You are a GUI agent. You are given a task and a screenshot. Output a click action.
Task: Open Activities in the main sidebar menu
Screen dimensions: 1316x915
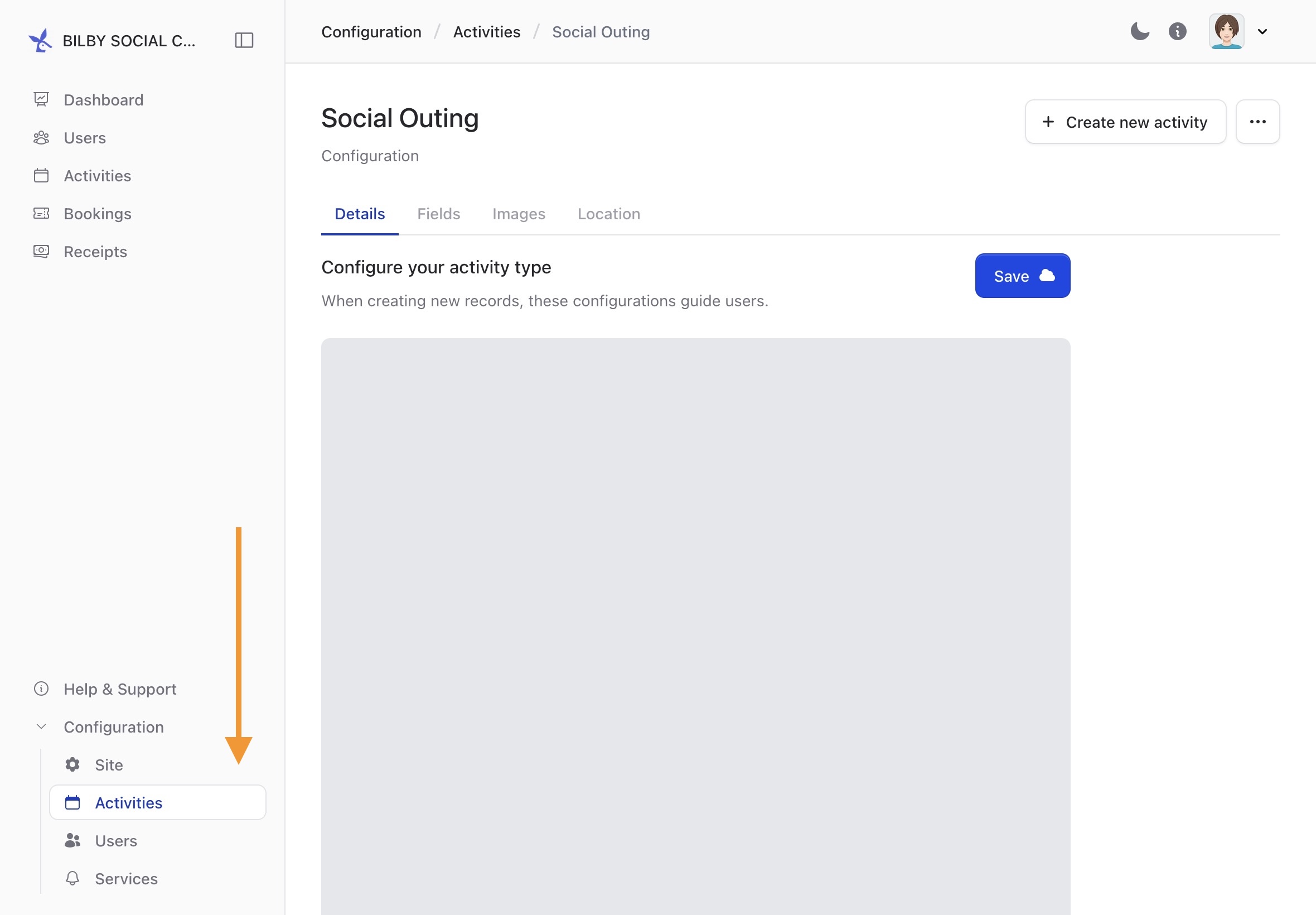click(98, 175)
